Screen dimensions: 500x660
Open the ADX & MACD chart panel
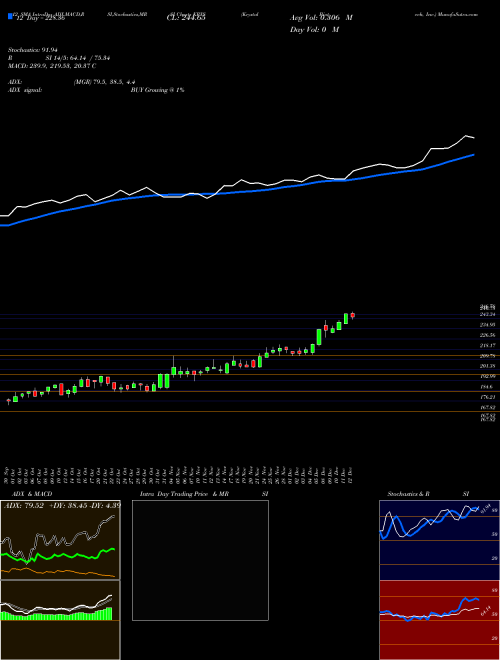click(x=60, y=540)
